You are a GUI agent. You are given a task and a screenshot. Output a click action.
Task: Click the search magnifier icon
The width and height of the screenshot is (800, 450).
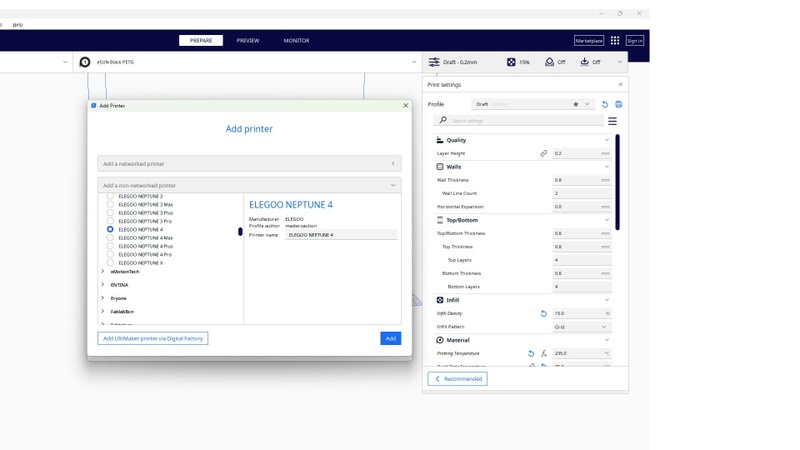pos(443,120)
